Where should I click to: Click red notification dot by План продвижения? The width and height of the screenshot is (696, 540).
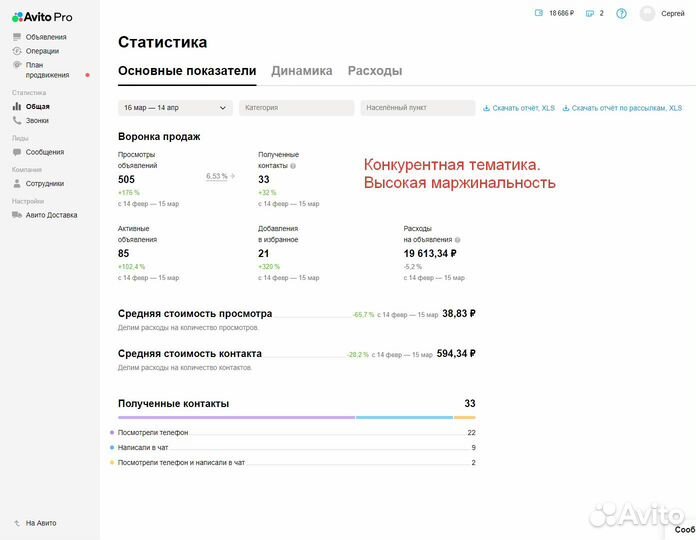point(87,75)
